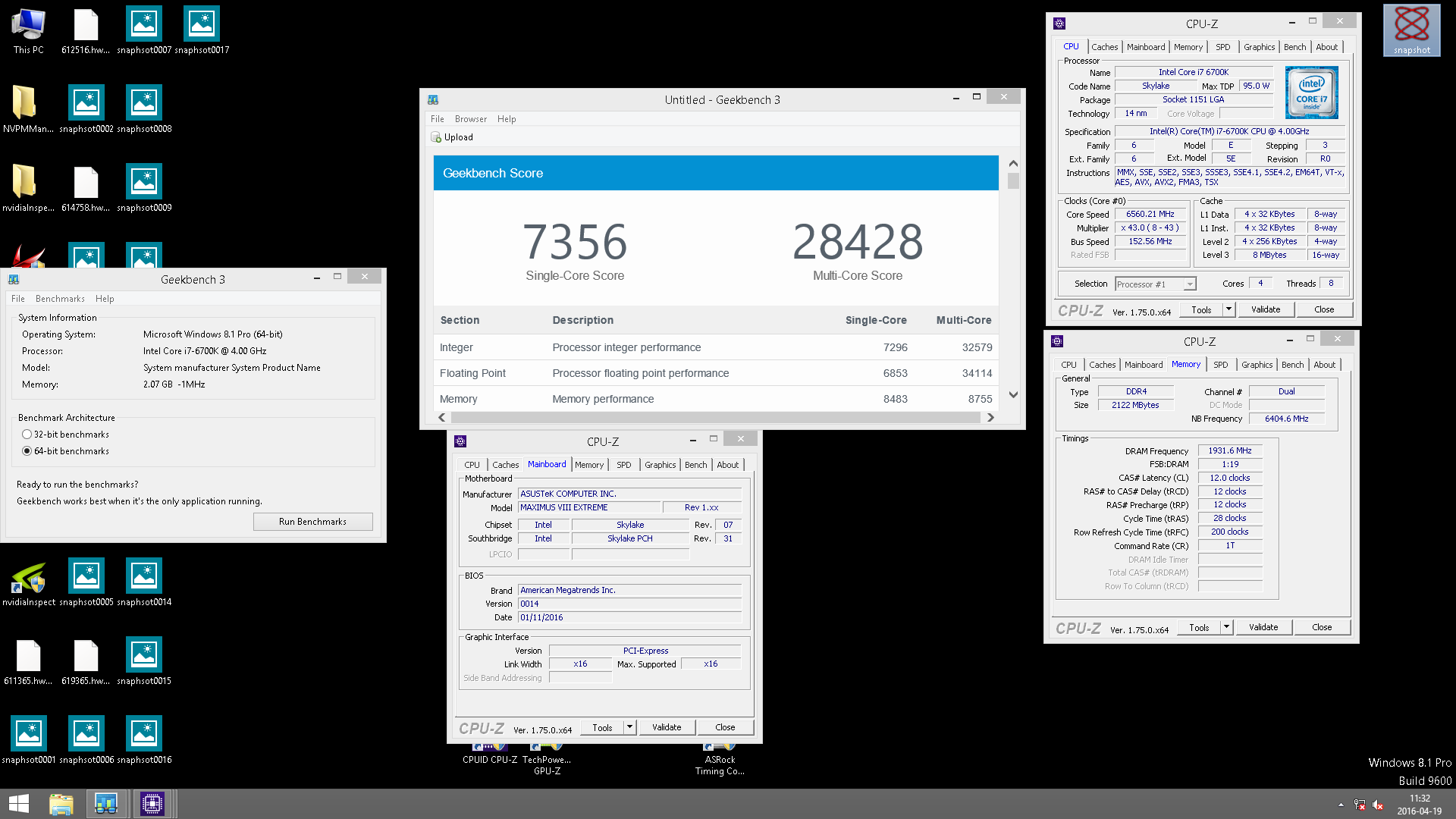The width and height of the screenshot is (1456, 819).
Task: Open Tools dropdown arrow in Mainboard window
Action: [629, 727]
